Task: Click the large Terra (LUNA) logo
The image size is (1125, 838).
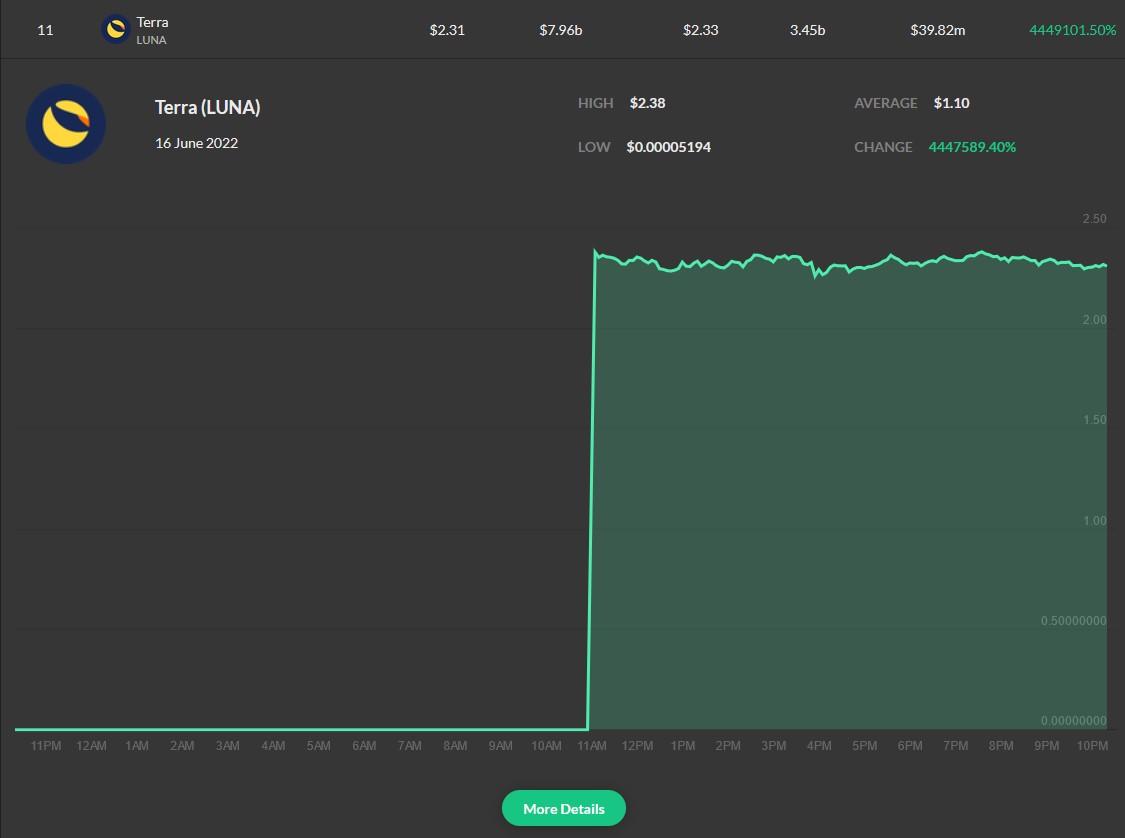Action: click(x=66, y=124)
